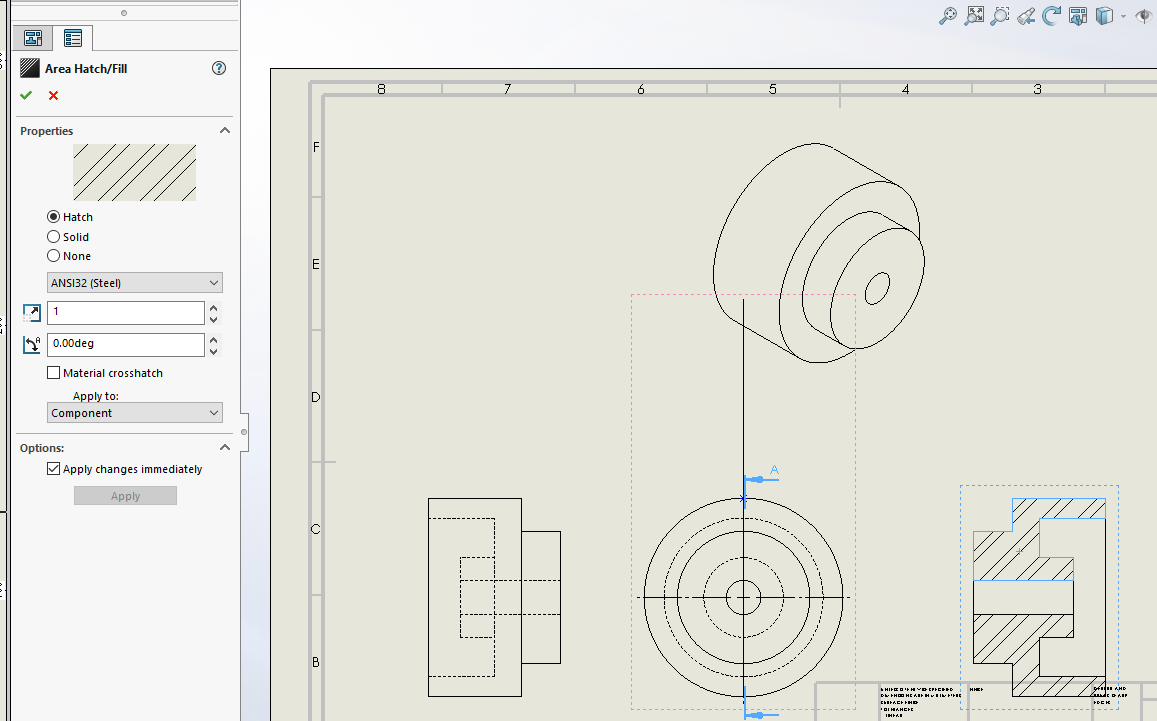Click the Zoom to Sheet icon
The image size is (1157, 721).
tap(974, 15)
